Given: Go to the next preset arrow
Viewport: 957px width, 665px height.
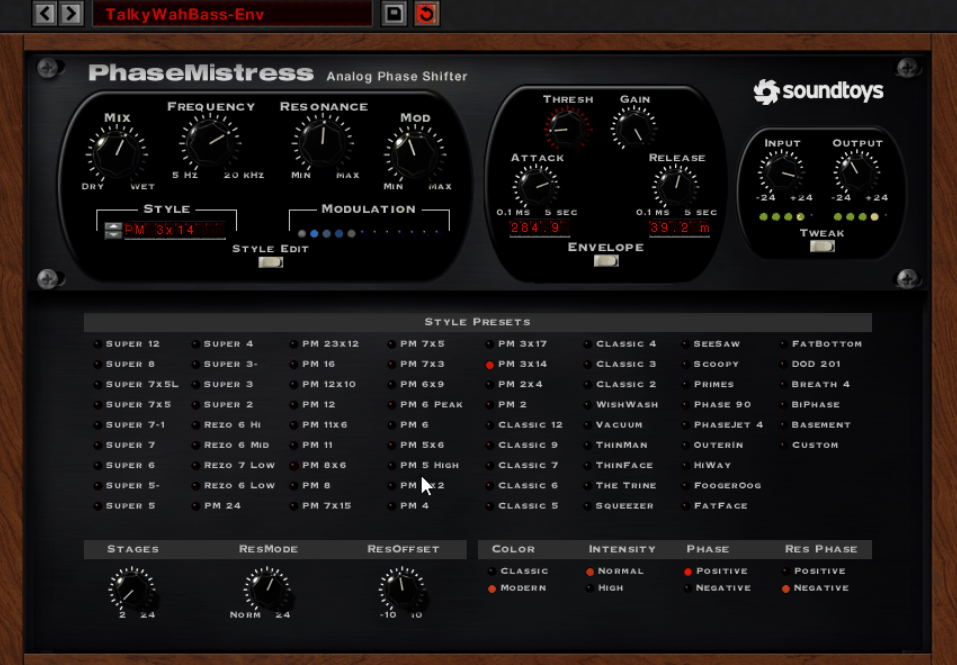Looking at the screenshot, I should (71, 13).
